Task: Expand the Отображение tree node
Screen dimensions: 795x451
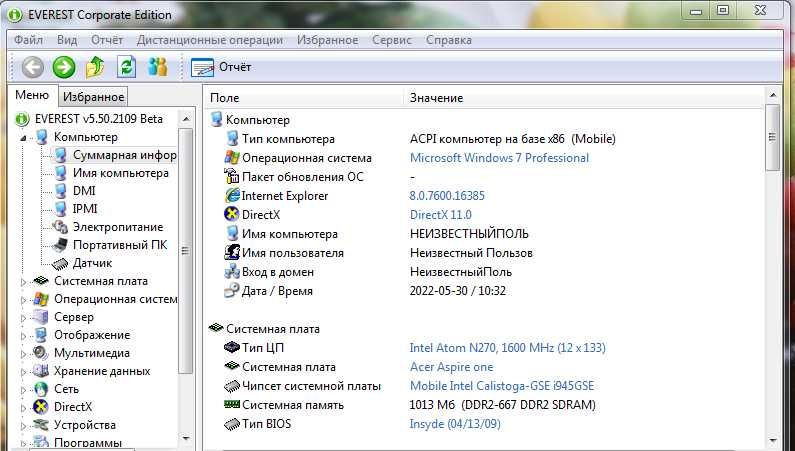Action: (23, 336)
